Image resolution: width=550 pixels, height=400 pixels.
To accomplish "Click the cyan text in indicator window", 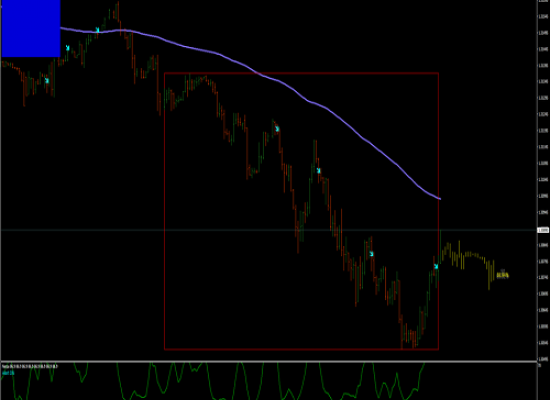I will coord(8,373).
